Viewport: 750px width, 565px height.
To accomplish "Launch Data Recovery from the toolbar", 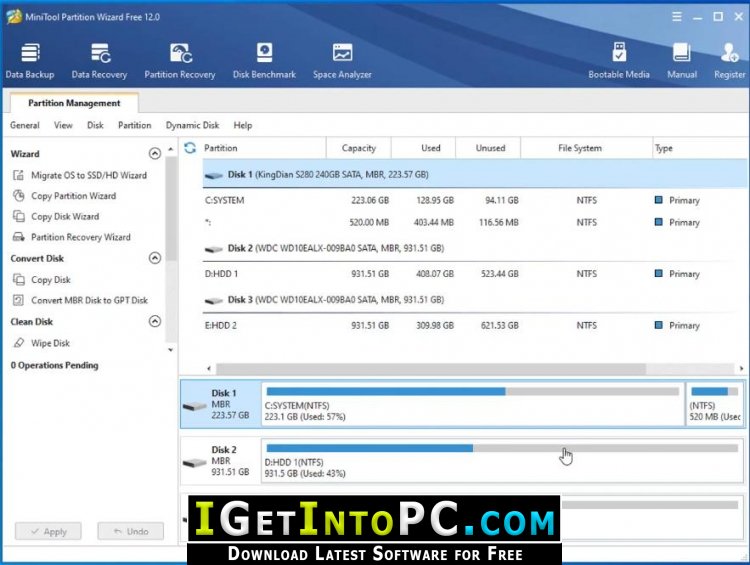I will 99,60.
